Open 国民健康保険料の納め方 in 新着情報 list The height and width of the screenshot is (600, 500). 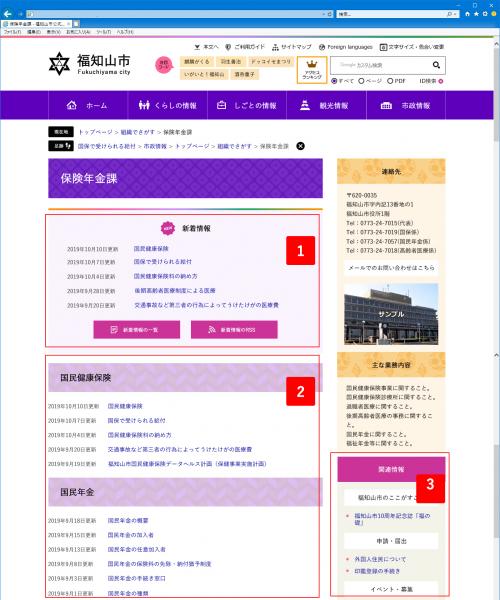[165, 276]
